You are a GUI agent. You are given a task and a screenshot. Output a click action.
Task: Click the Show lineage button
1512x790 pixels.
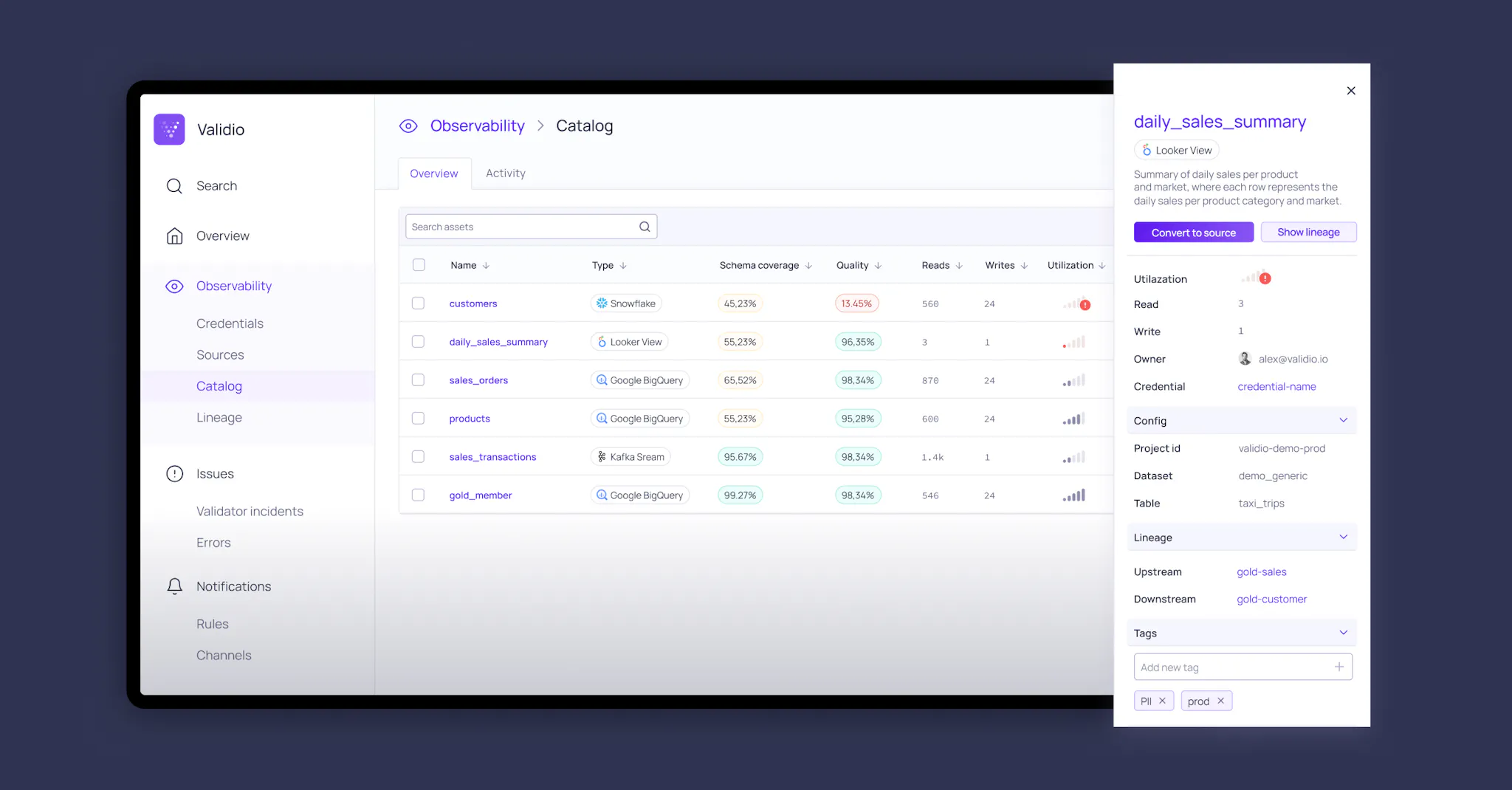(1308, 232)
